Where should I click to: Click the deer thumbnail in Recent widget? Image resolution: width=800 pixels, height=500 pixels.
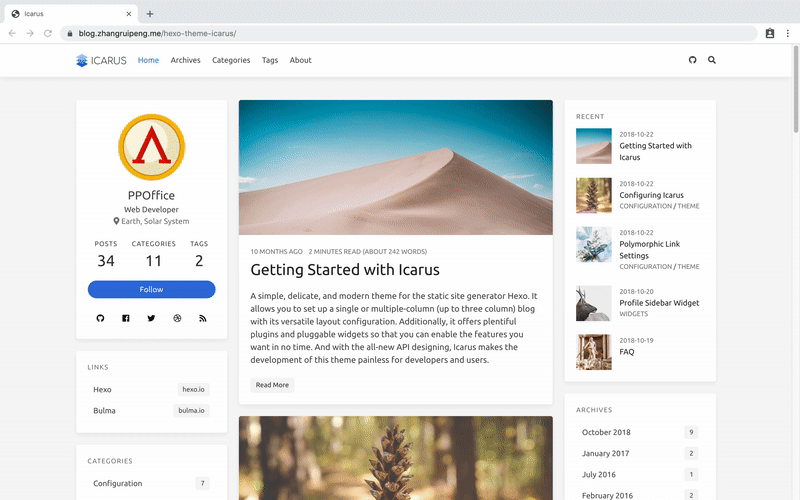[594, 303]
